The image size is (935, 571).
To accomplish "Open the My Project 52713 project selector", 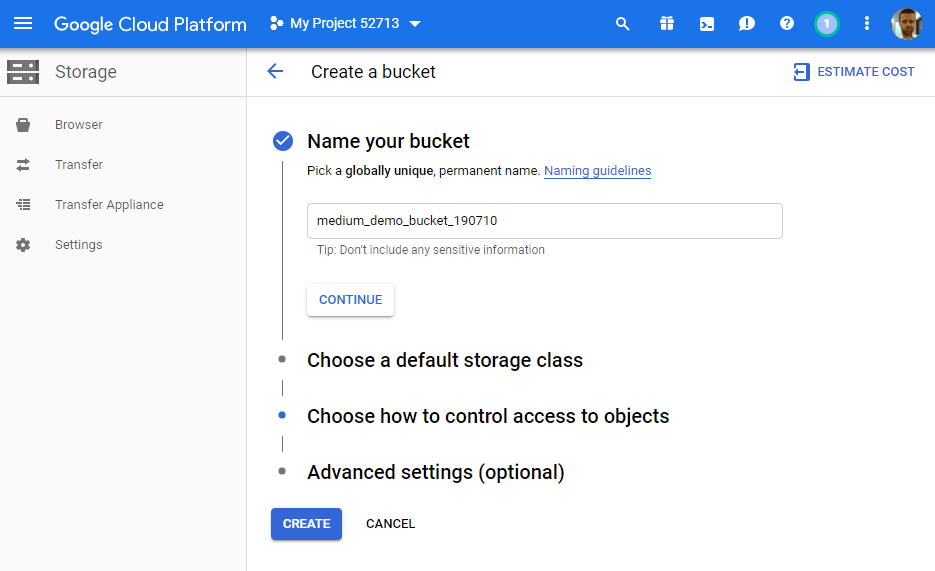I will [345, 23].
